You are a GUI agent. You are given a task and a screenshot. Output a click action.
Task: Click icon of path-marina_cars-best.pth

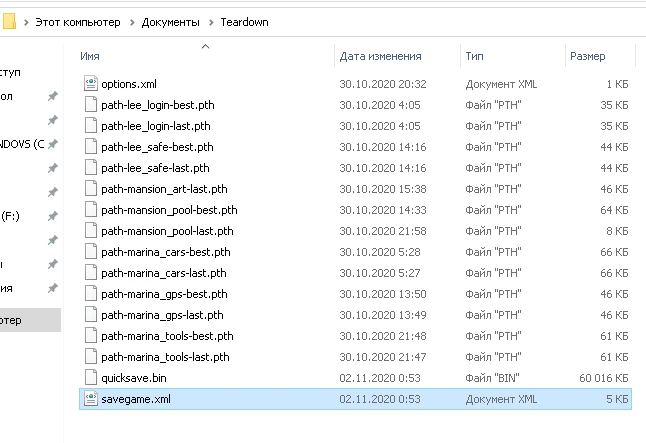91,252
